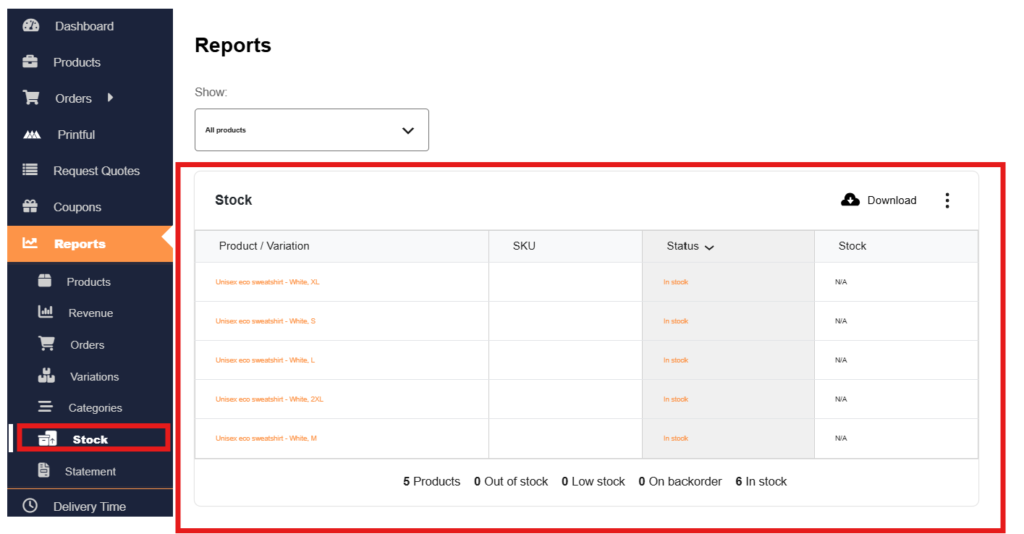The height and width of the screenshot is (534, 1024).
Task: Select Categories in Reports submenu
Action: point(95,408)
